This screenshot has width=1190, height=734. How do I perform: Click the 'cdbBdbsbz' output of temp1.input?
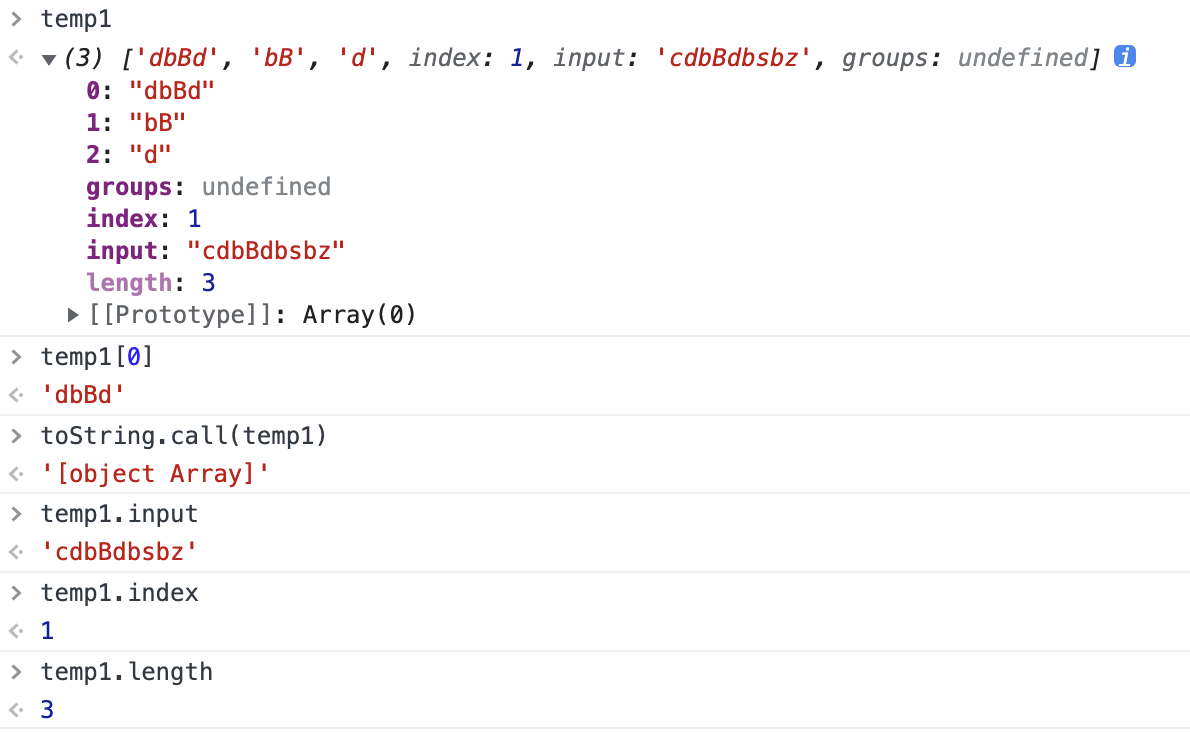pyautogui.click(x=119, y=552)
